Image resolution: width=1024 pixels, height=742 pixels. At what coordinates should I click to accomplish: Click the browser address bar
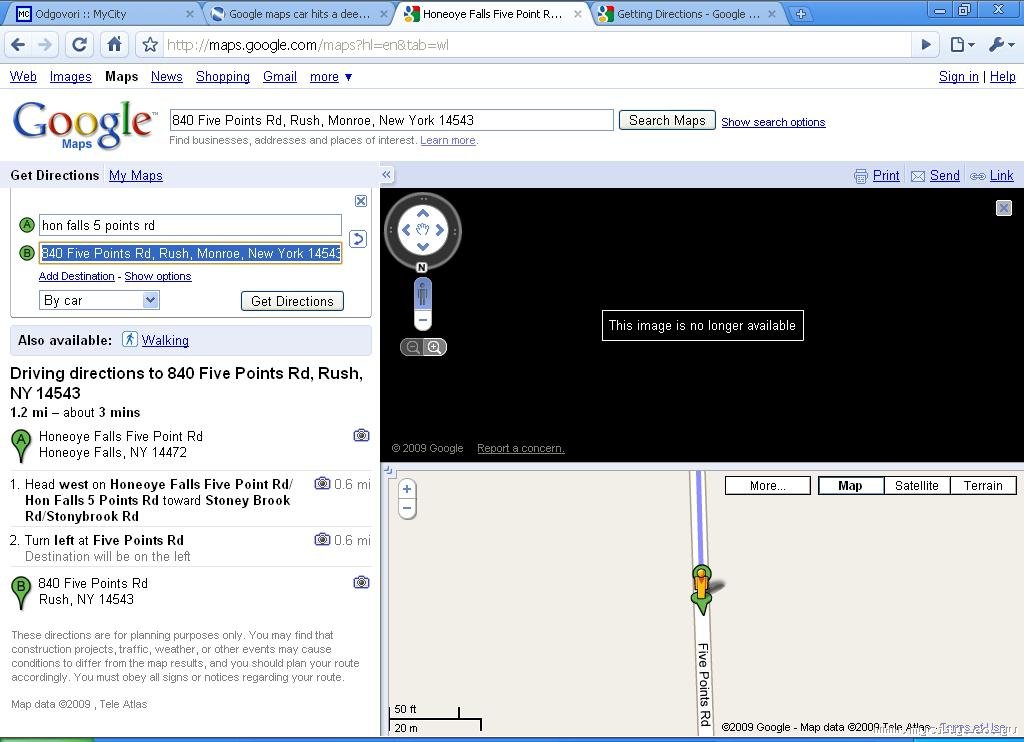pyautogui.click(x=537, y=44)
